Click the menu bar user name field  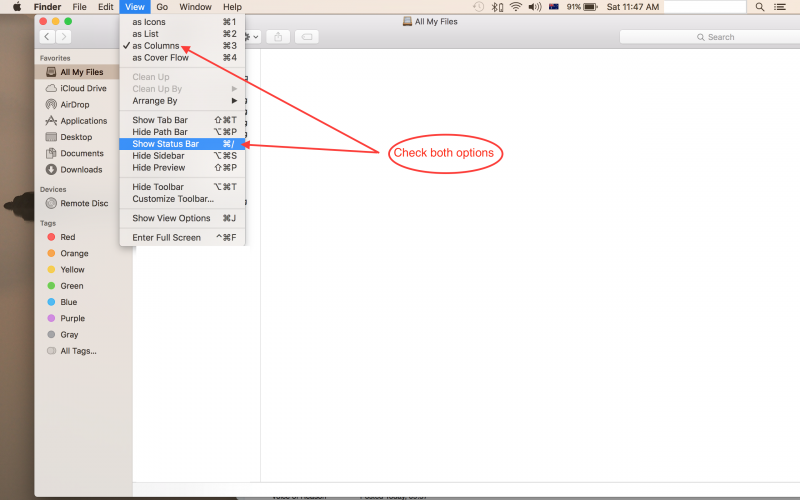(705, 7)
